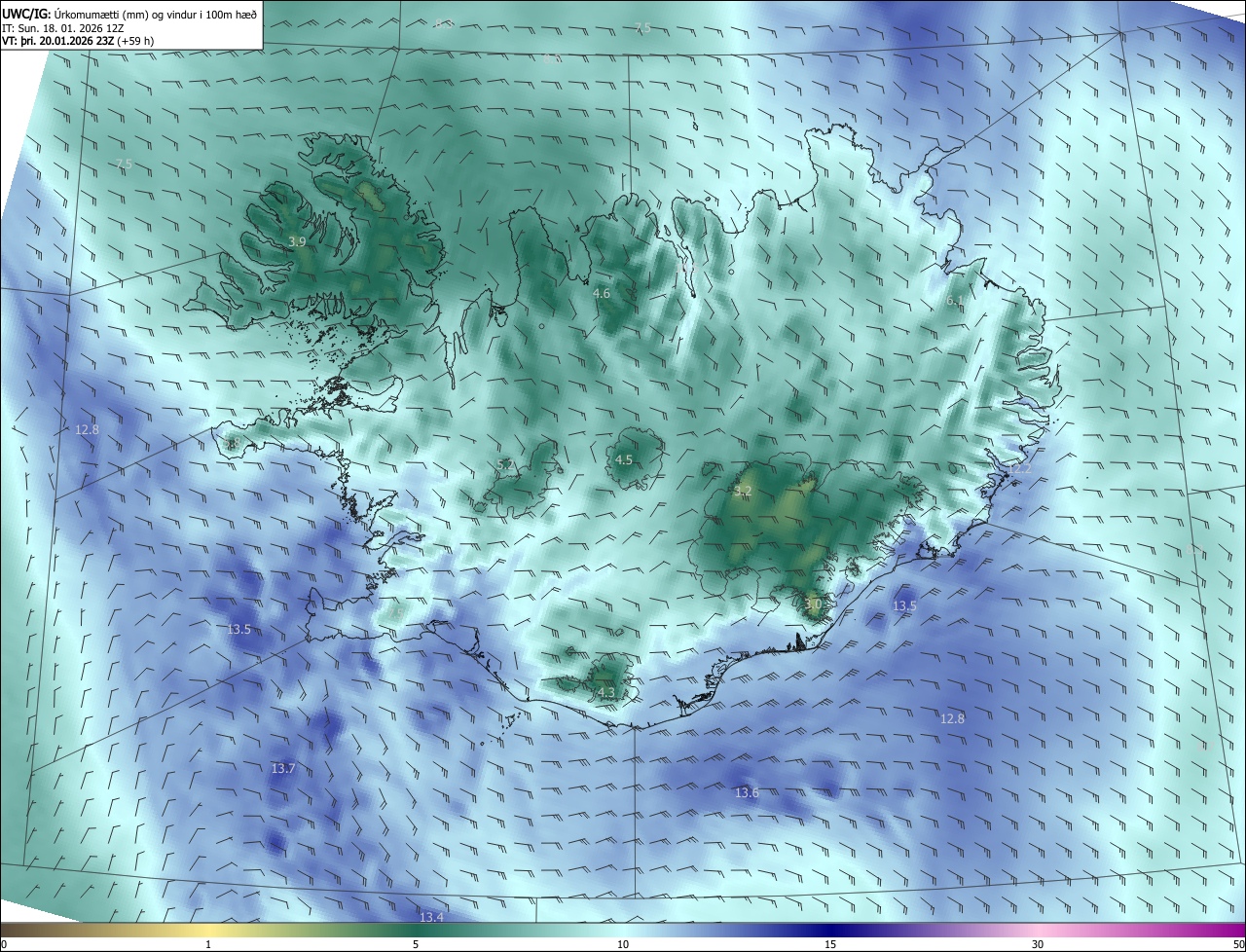
Task: Click the 4.5 value on the central glacier
Action: pos(624,459)
